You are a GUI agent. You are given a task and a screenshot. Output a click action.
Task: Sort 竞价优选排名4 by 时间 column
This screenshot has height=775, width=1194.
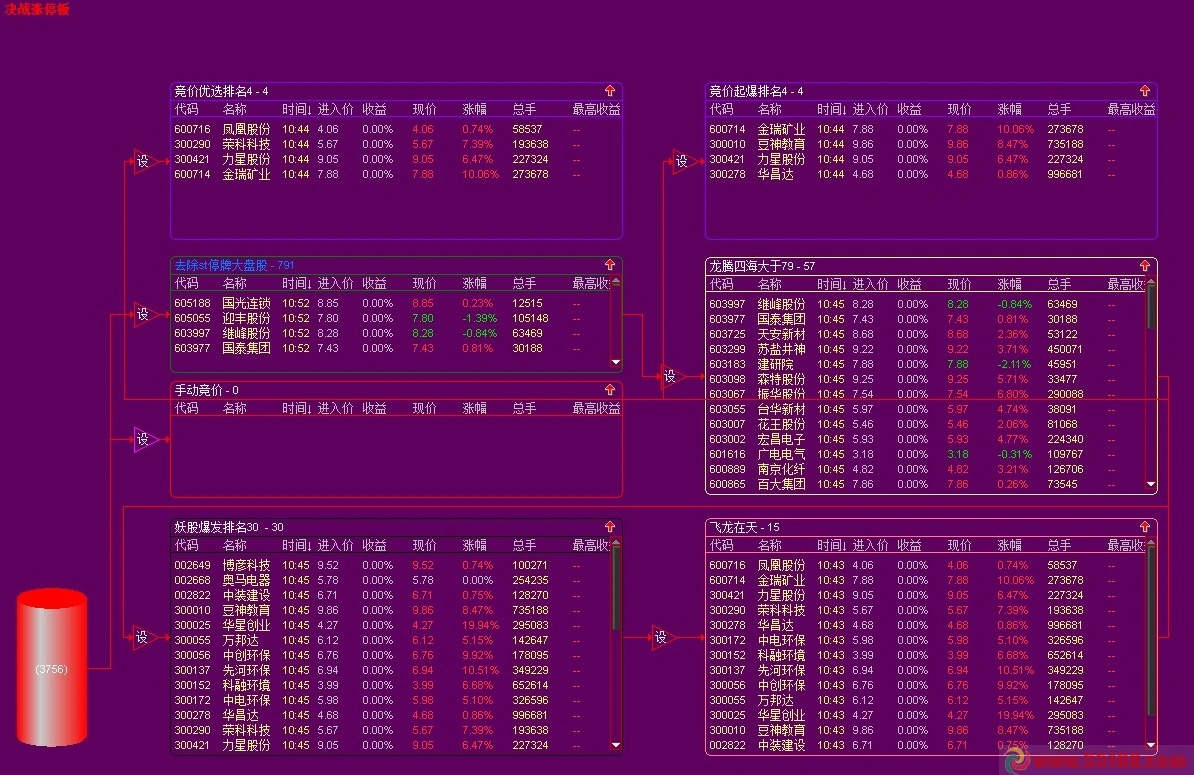[x=297, y=110]
